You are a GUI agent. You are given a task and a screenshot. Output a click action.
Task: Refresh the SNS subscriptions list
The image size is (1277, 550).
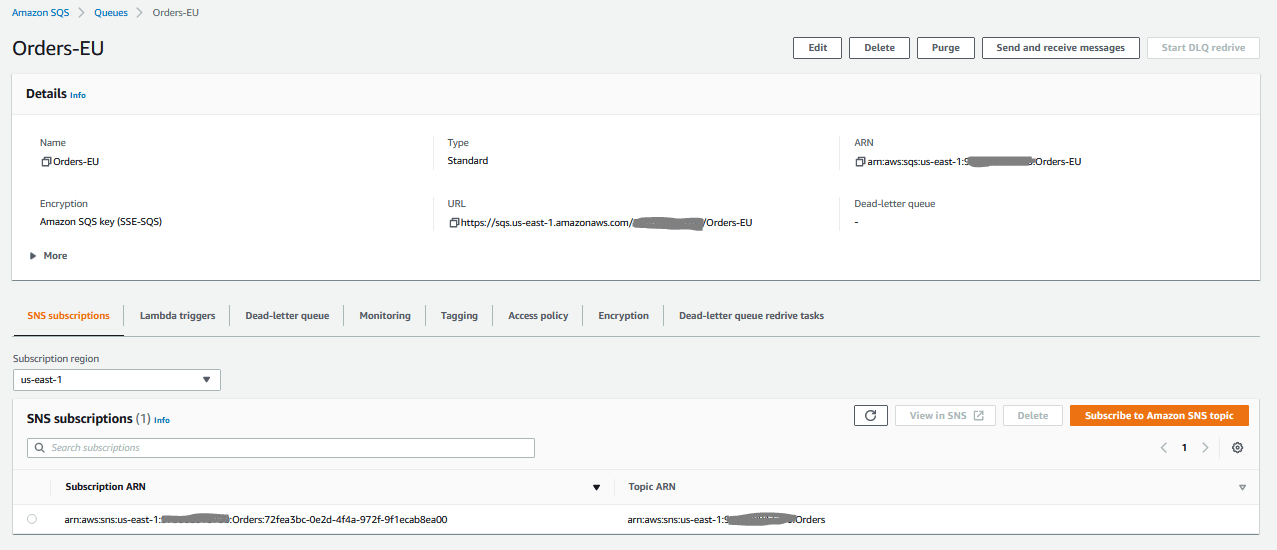pos(871,416)
